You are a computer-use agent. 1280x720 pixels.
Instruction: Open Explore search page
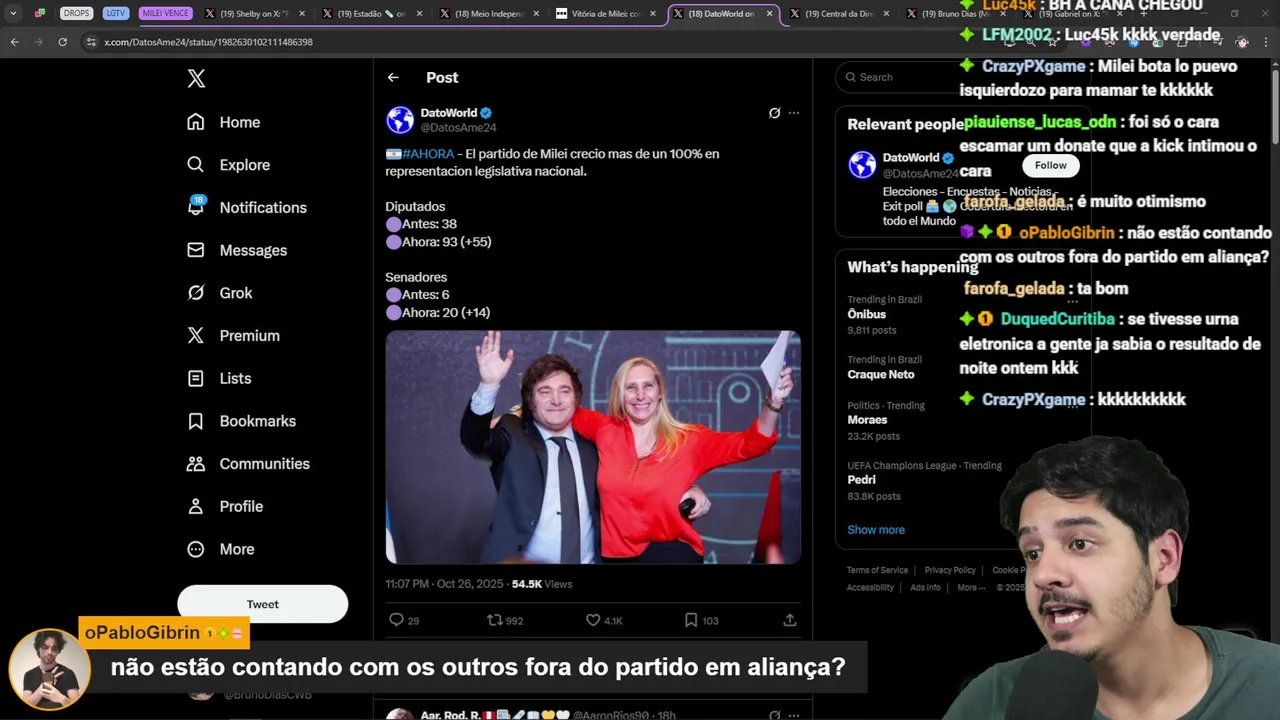[x=228, y=165]
